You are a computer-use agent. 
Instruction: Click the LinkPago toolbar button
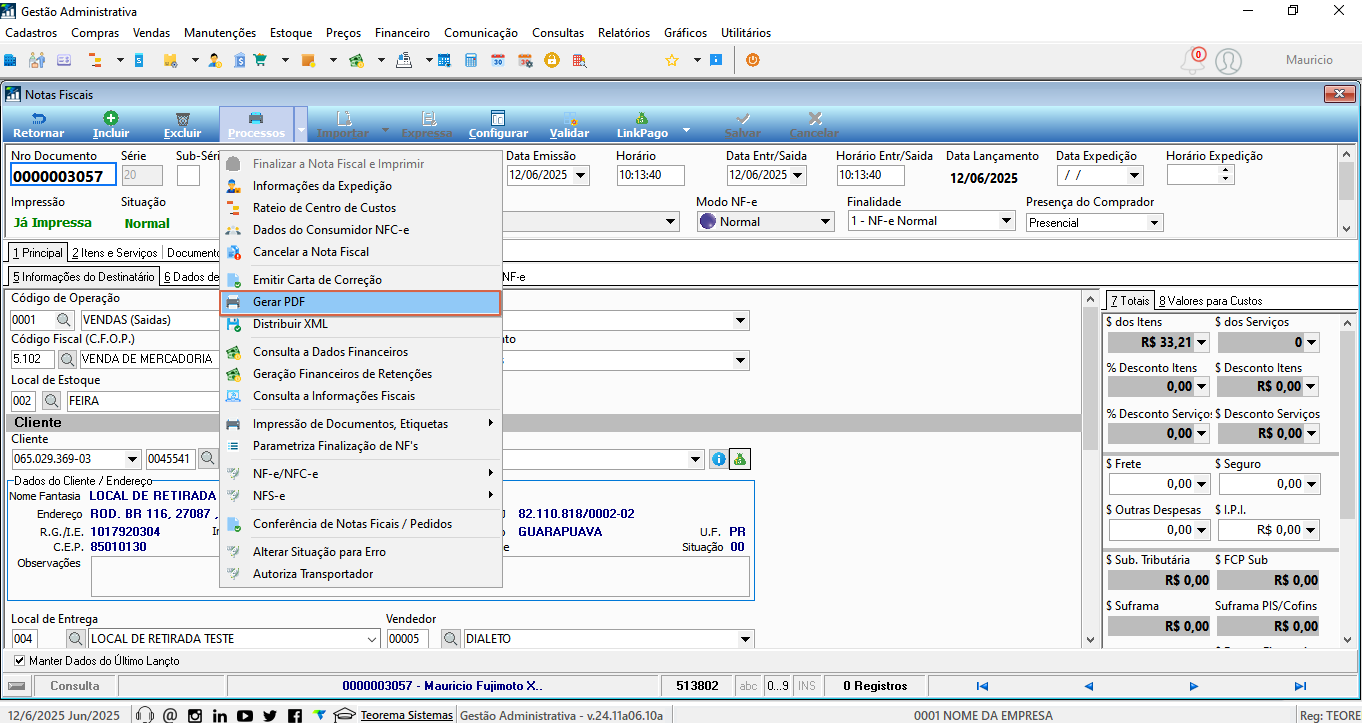tap(642, 125)
